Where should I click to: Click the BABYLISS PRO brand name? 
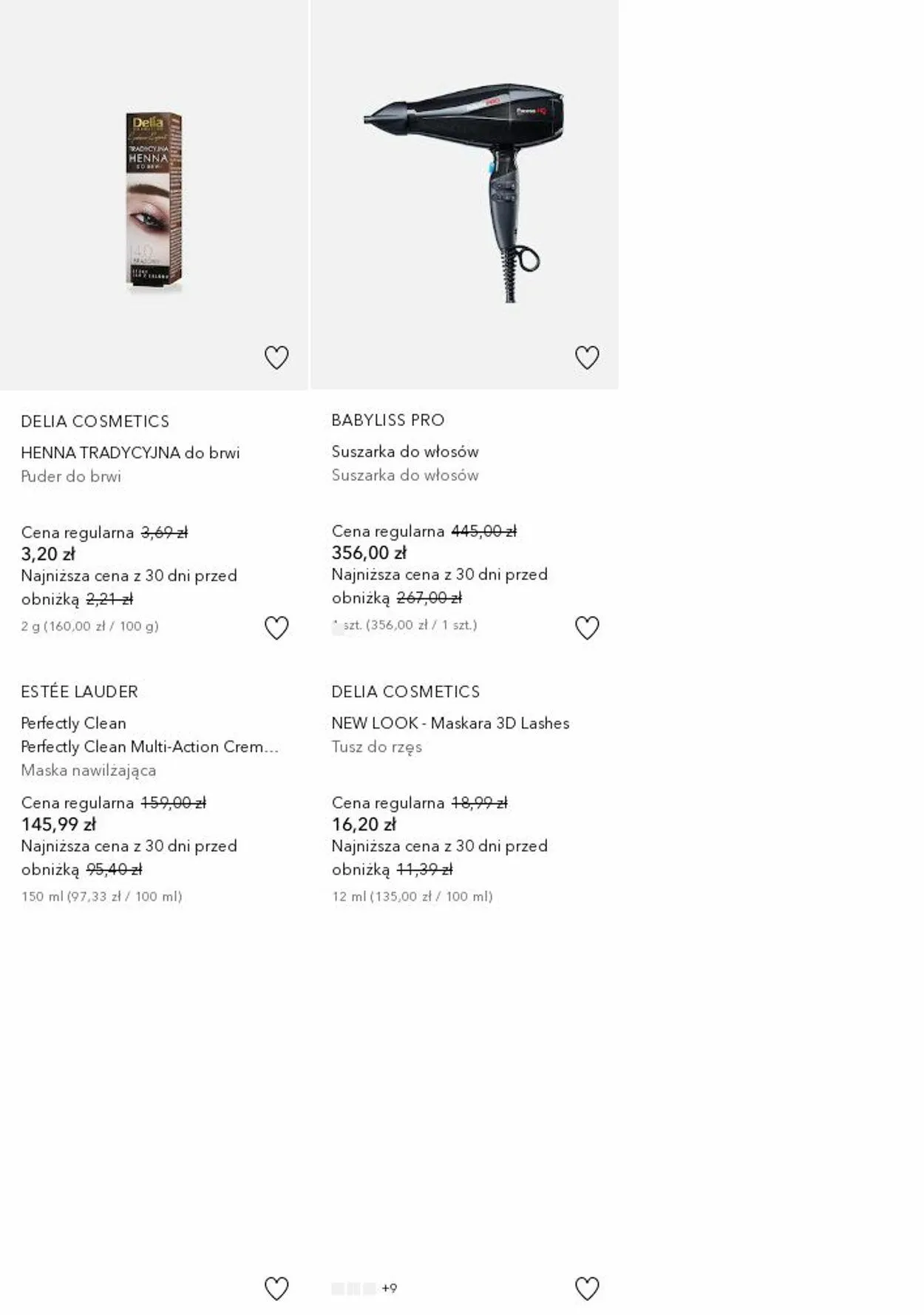(x=387, y=420)
